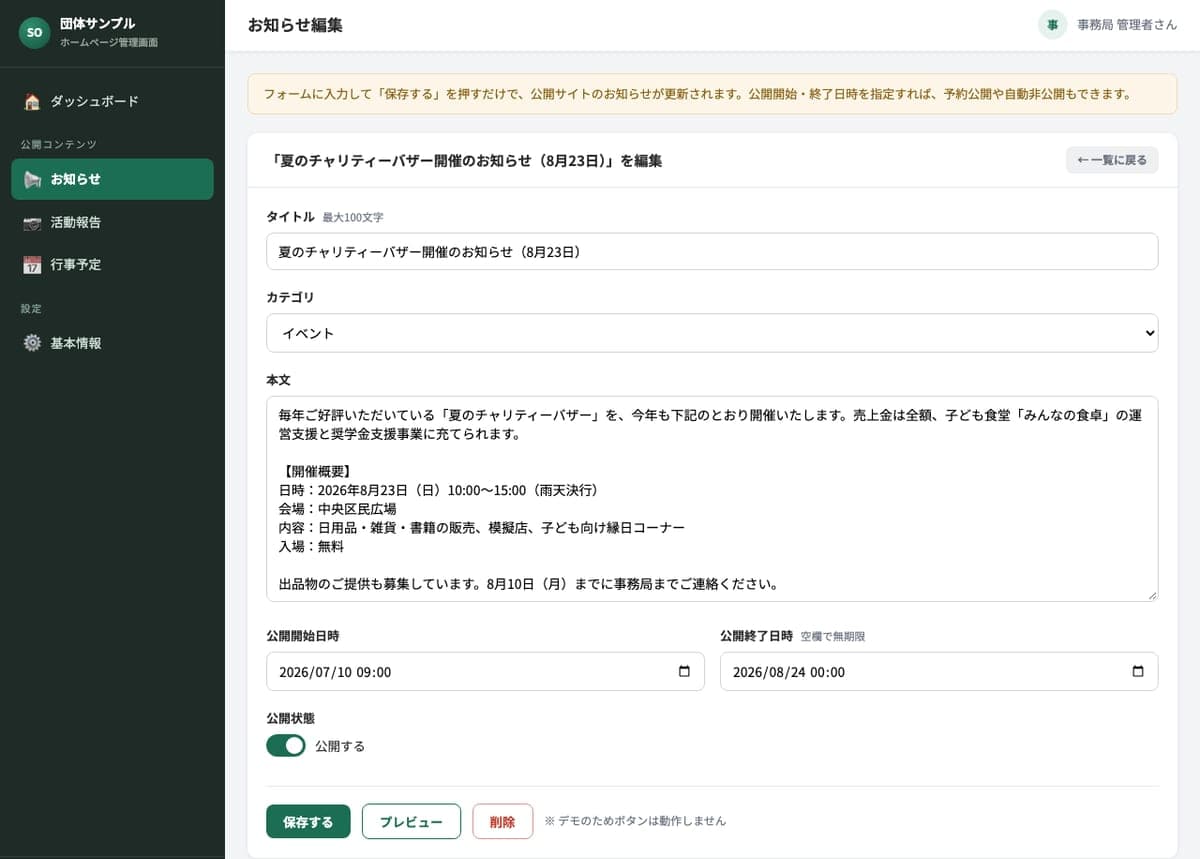Click the 設定 sidebar section label
The width and height of the screenshot is (1200, 859).
coord(31,309)
